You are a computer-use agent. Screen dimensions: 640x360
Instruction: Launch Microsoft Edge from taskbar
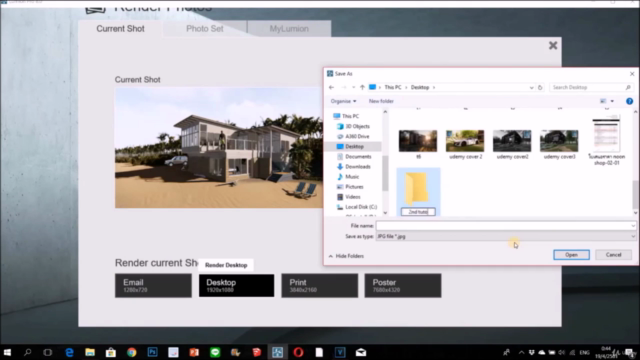coord(69,352)
